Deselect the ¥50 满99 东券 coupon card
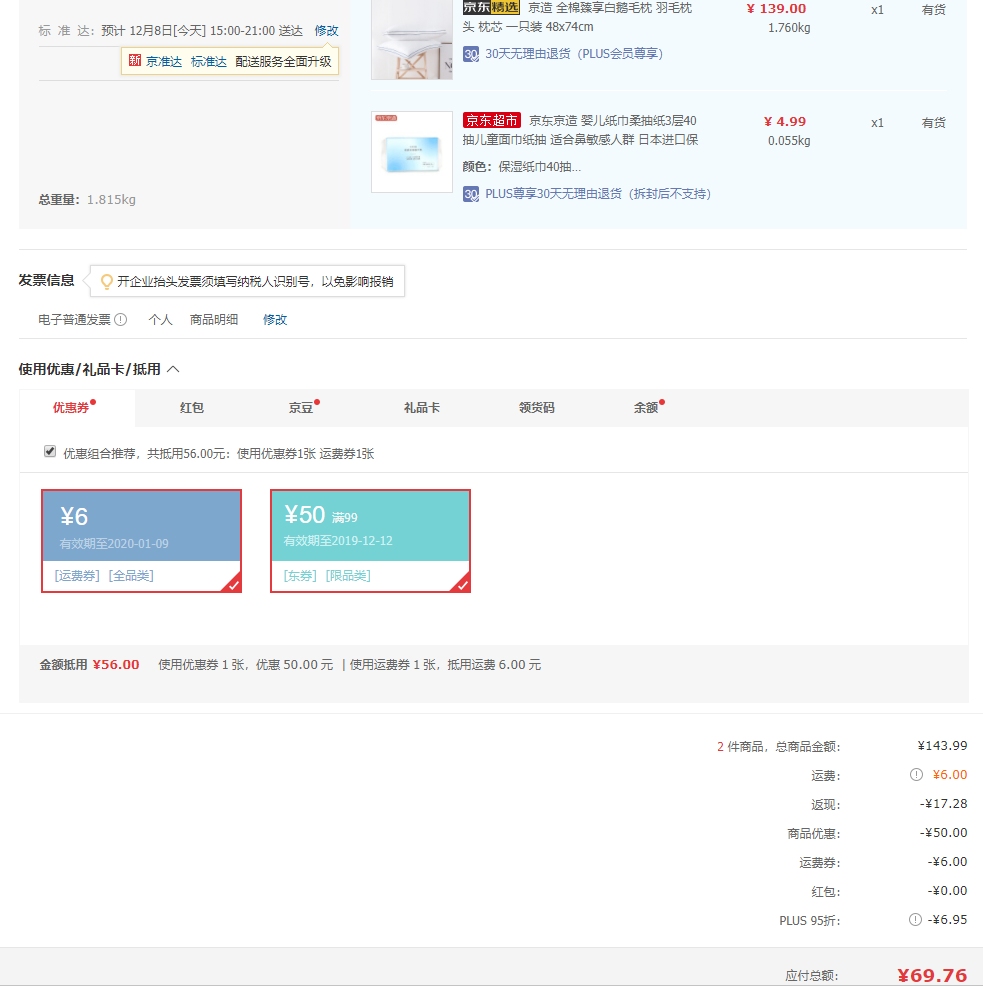 (370, 541)
